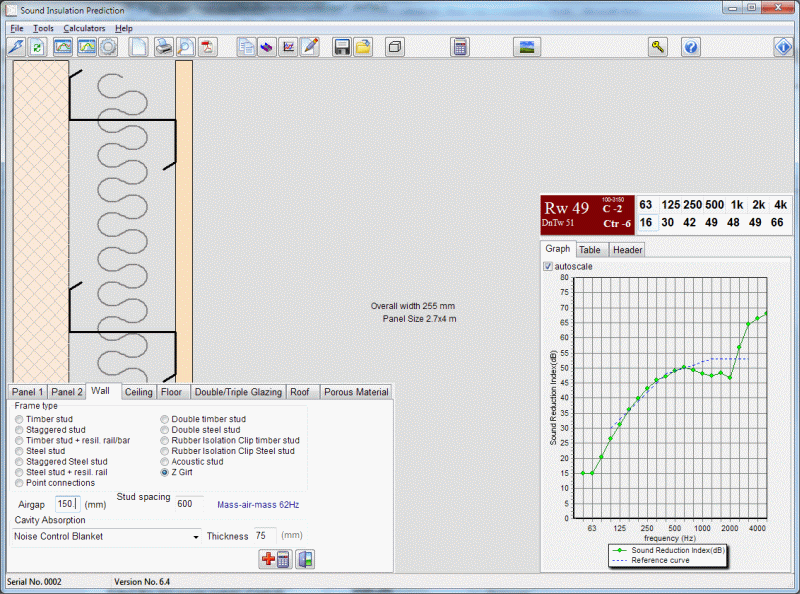Click the landscape picture icon
Viewport: 800px width, 594px height.
pyautogui.click(x=527, y=47)
